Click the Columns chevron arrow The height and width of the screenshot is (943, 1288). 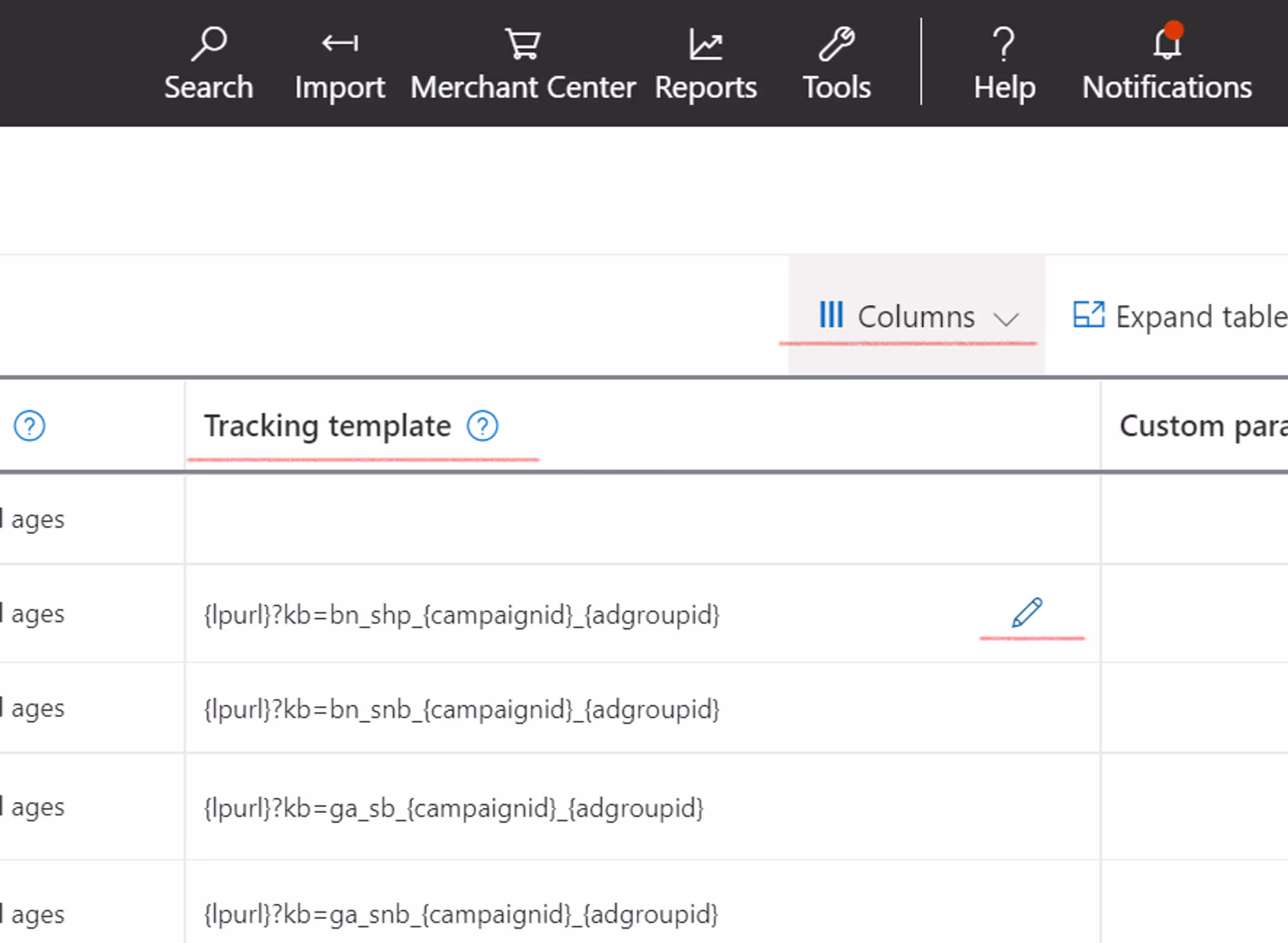coord(1005,319)
